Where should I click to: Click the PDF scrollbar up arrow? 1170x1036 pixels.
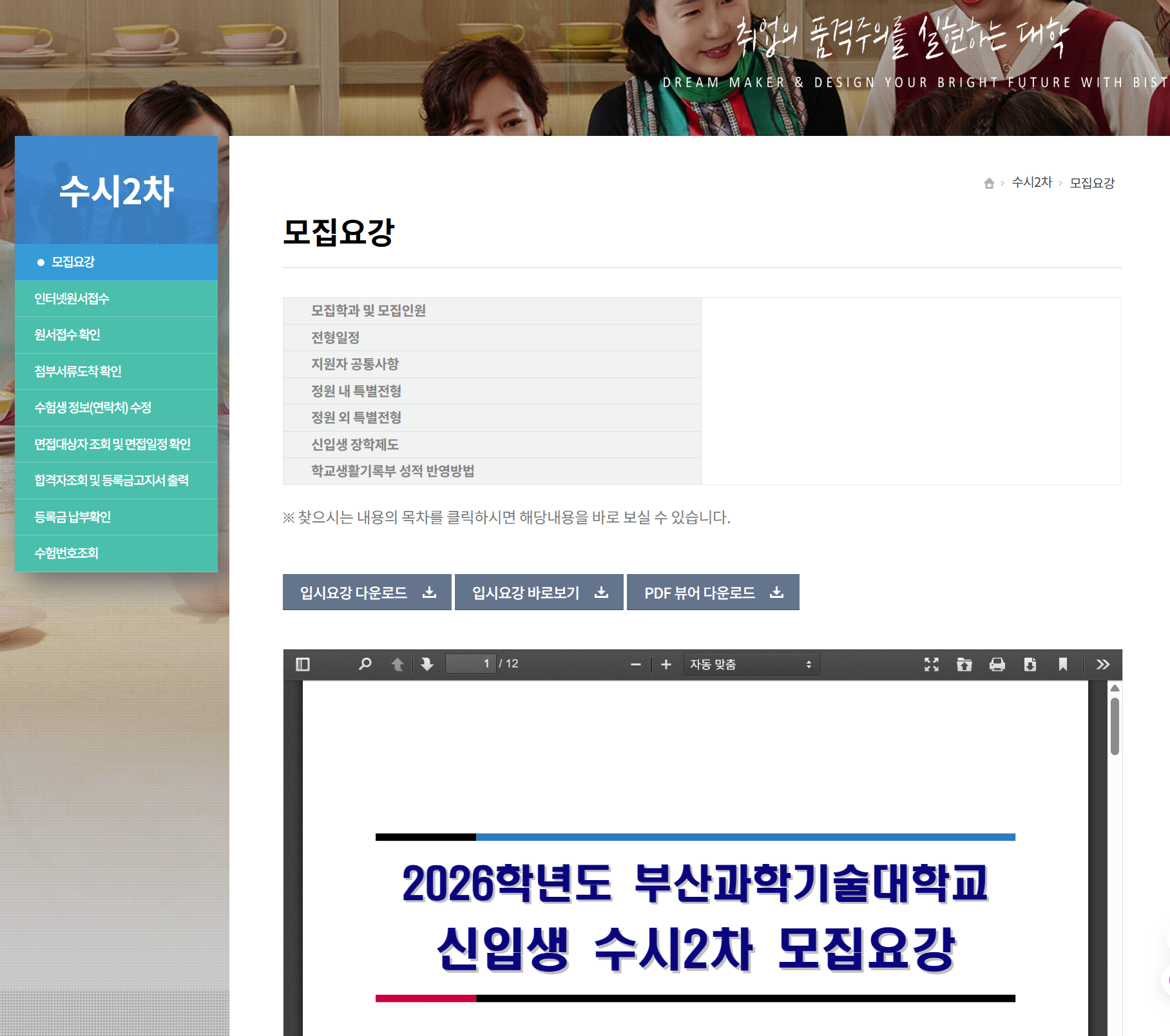tap(1115, 688)
